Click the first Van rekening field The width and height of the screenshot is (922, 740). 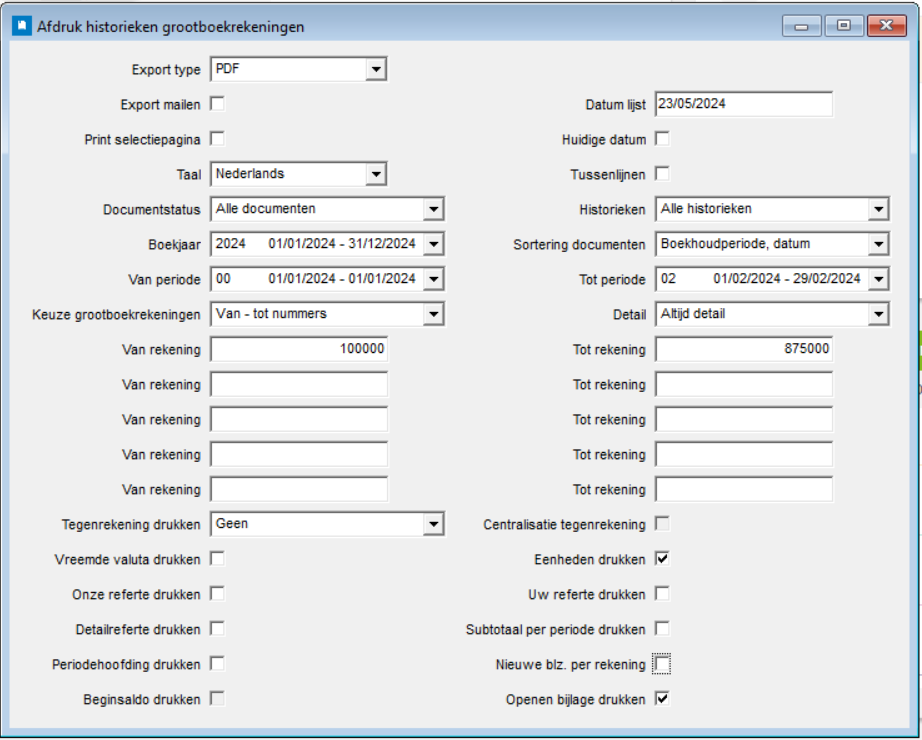299,349
